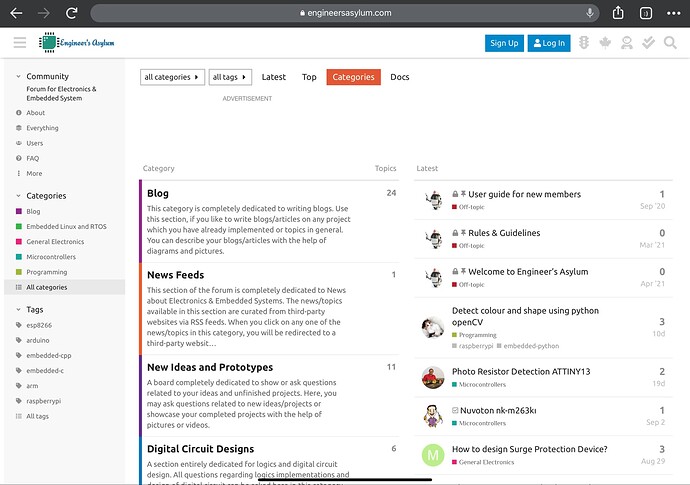The width and height of the screenshot is (690, 485).
Task: Click avatar beside Photo Resistor Detection topic
Action: (x=433, y=378)
